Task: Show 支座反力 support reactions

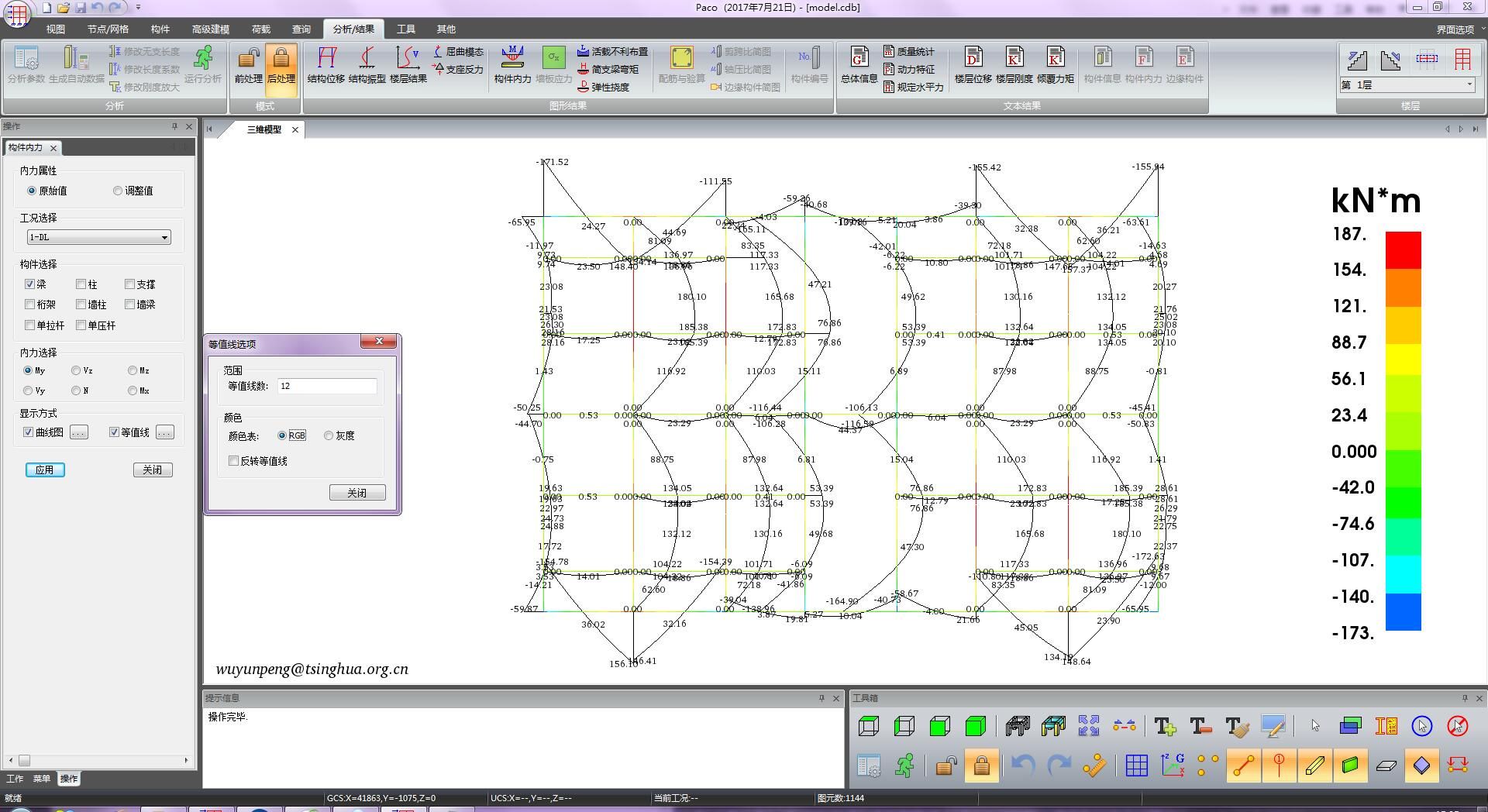Action: coord(458,69)
